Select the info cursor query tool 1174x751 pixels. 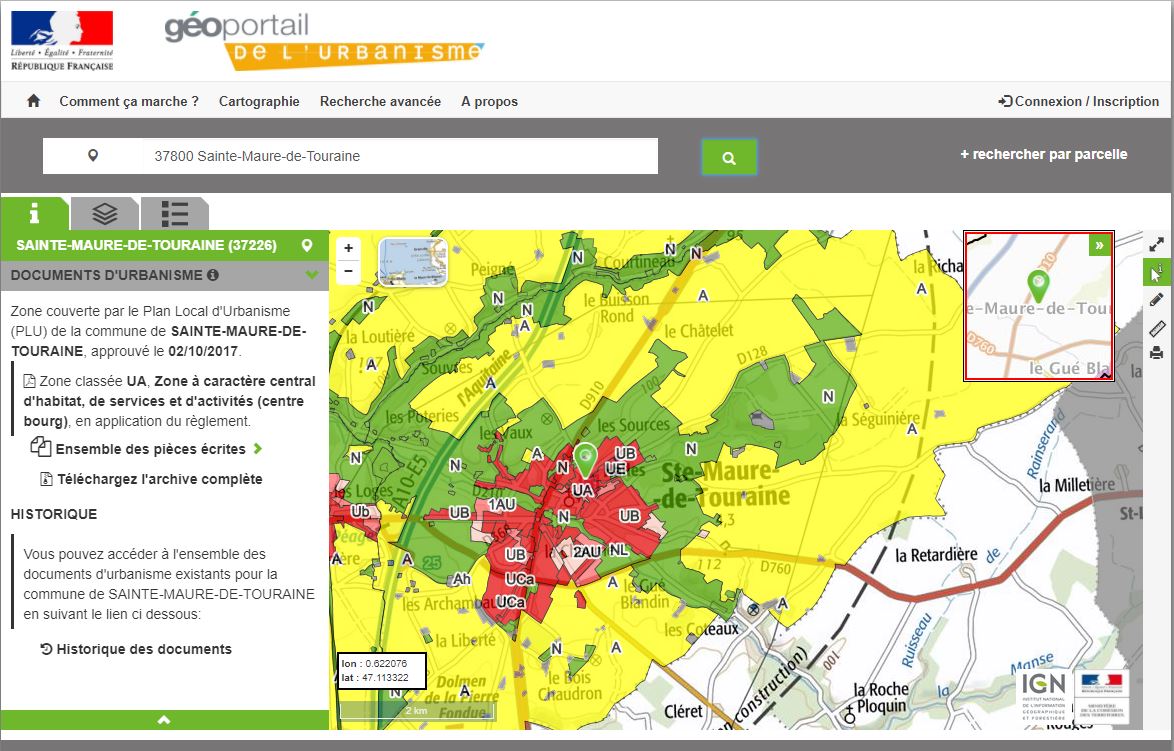[1157, 272]
